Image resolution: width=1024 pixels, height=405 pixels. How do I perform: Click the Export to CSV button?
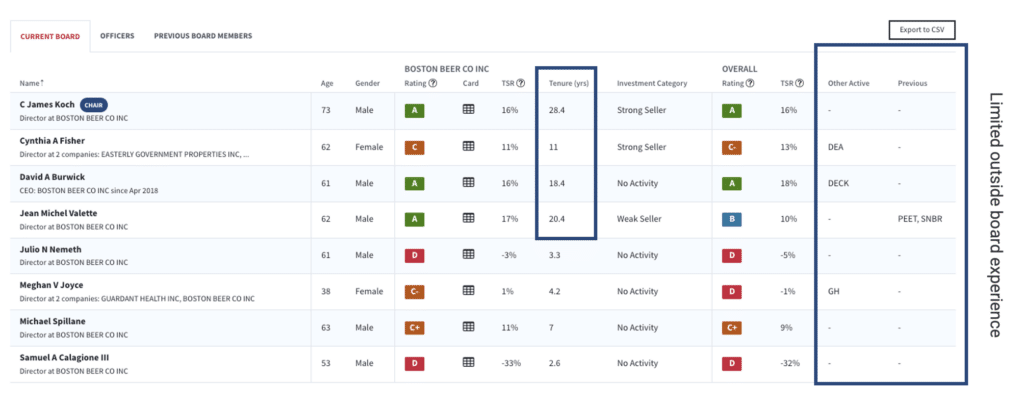[x=922, y=30]
